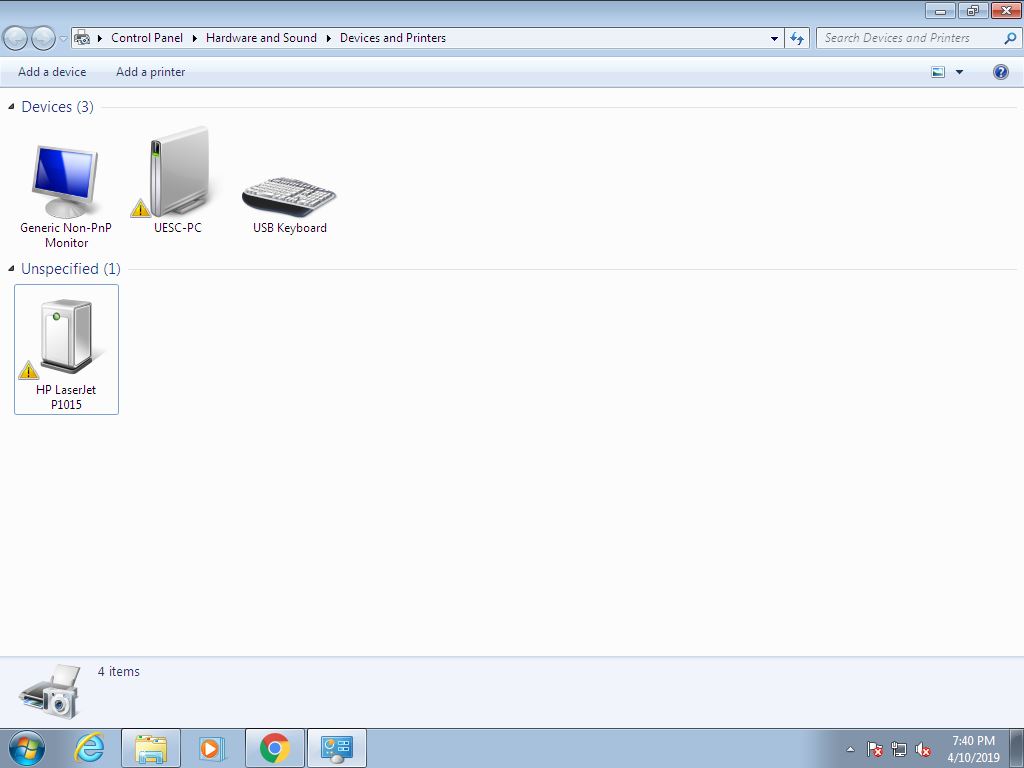Image resolution: width=1024 pixels, height=768 pixels.
Task: Click Devices and Printers breadcrumb
Action: (392, 38)
